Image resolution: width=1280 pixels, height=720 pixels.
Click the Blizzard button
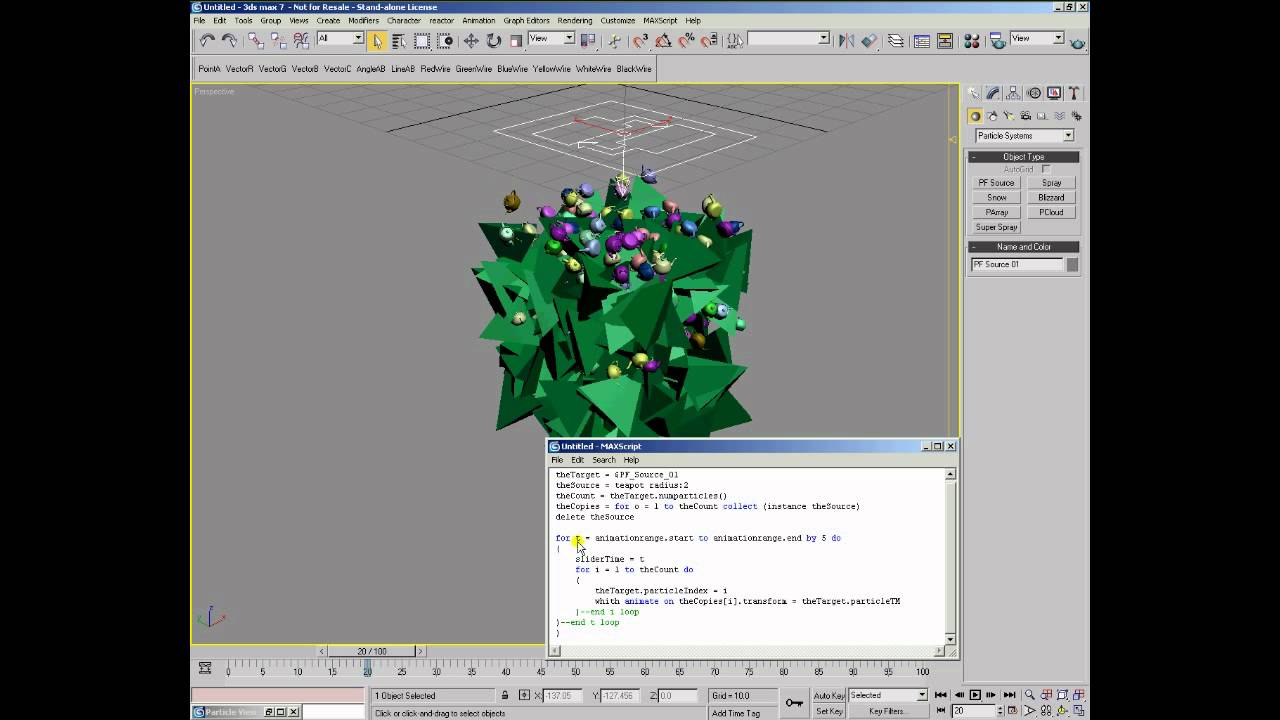[1051, 198]
